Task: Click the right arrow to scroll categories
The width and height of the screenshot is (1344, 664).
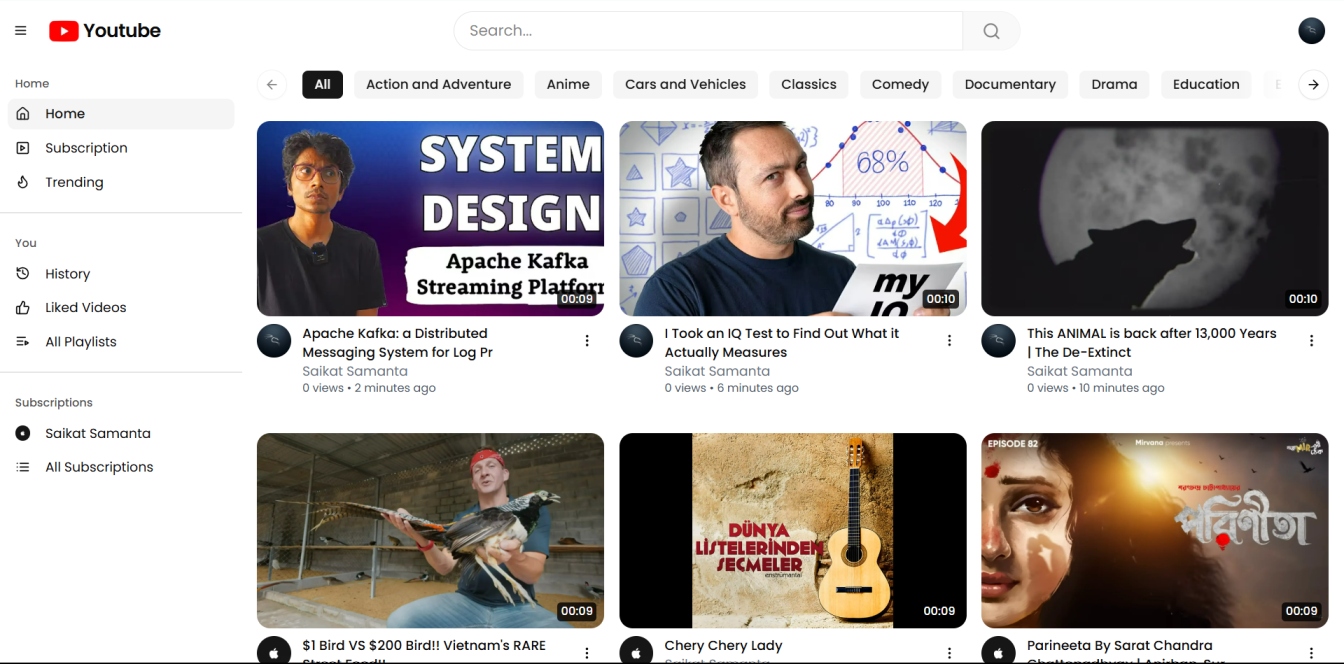Action: point(1314,84)
